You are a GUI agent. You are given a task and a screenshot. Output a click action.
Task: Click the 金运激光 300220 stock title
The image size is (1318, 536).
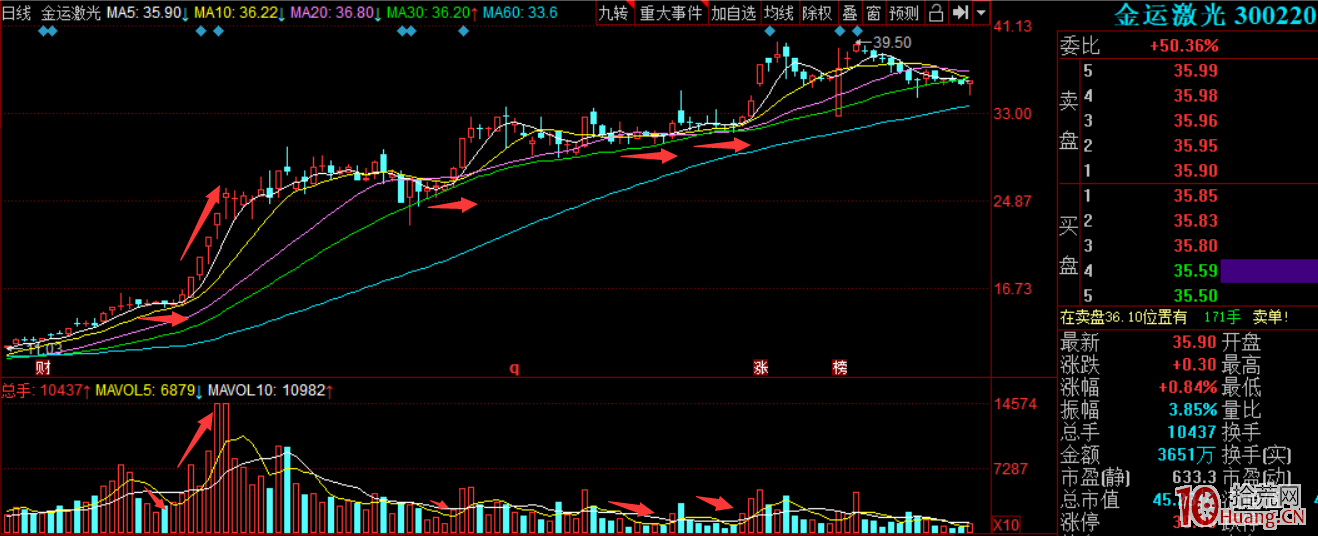tap(1215, 15)
